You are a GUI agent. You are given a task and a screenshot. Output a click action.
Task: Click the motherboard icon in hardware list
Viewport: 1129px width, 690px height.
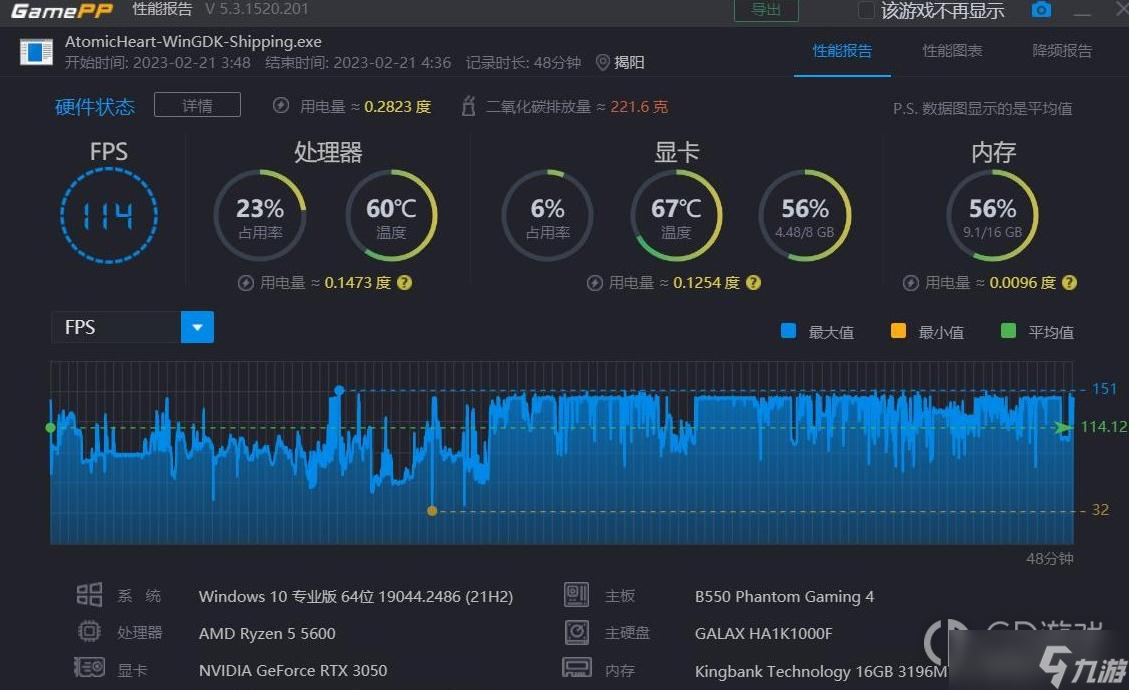click(x=576, y=594)
